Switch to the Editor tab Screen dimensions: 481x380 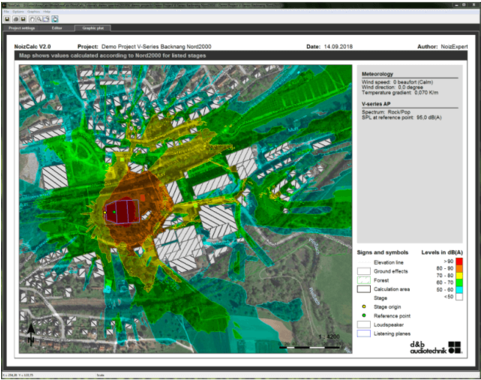57,28
